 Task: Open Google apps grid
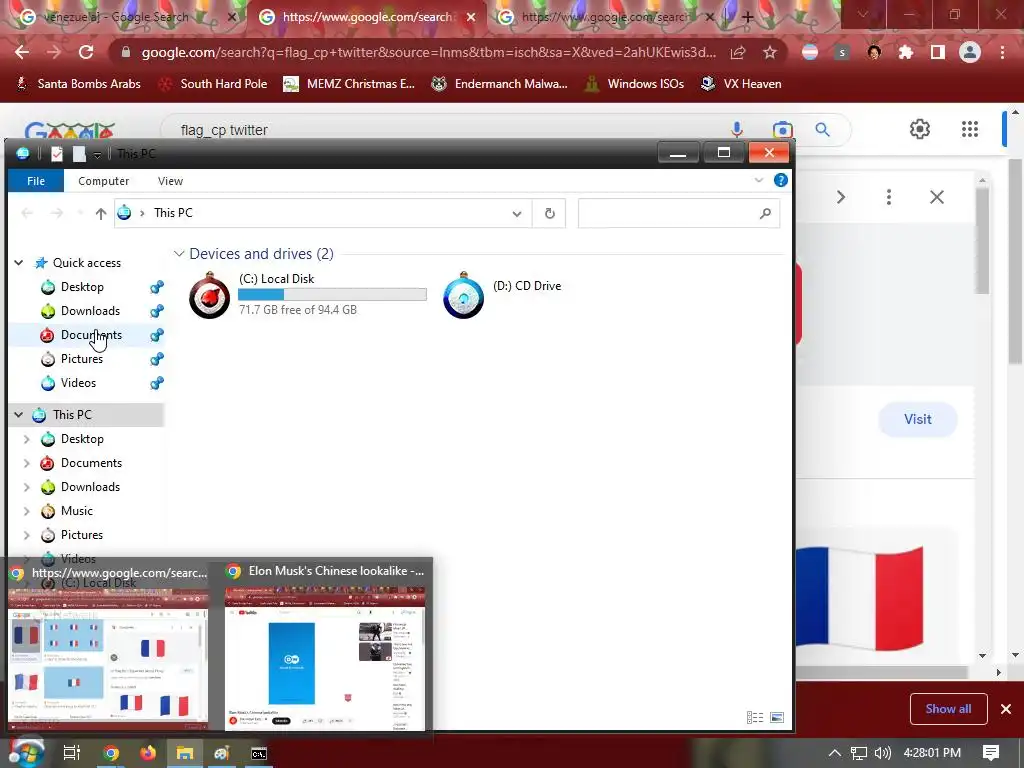[970, 129]
